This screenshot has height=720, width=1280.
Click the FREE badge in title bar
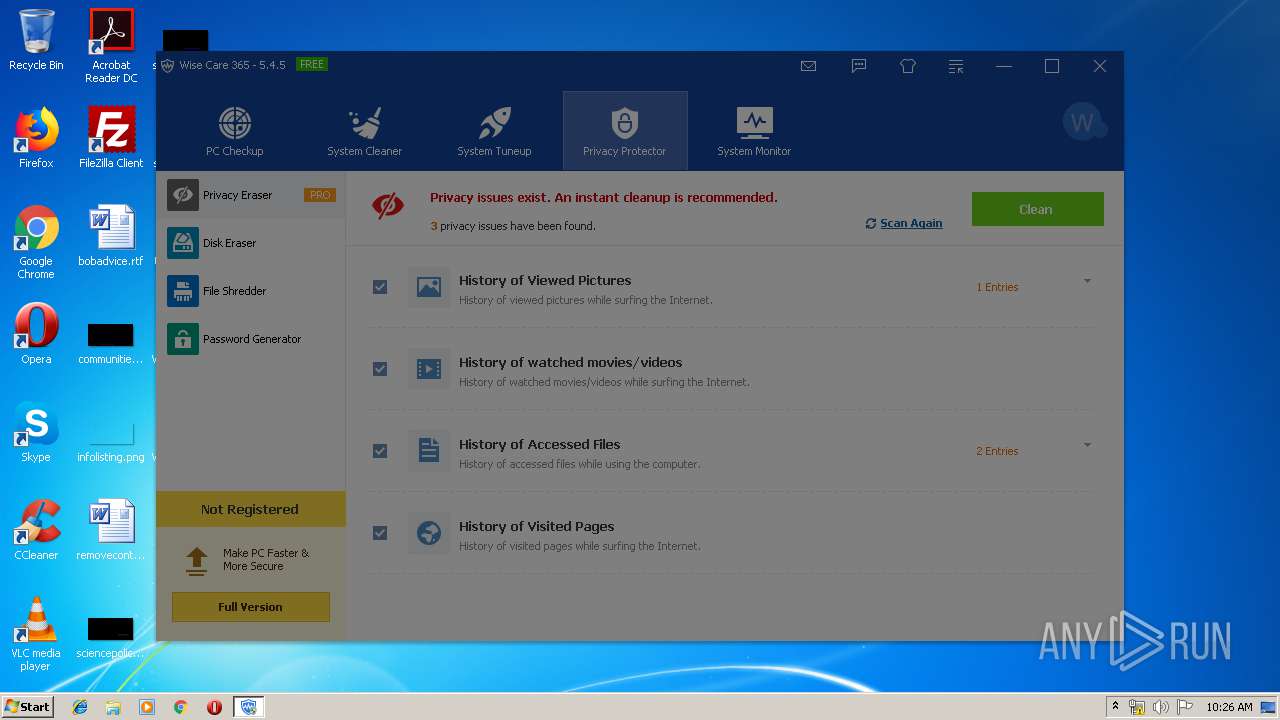(312, 64)
